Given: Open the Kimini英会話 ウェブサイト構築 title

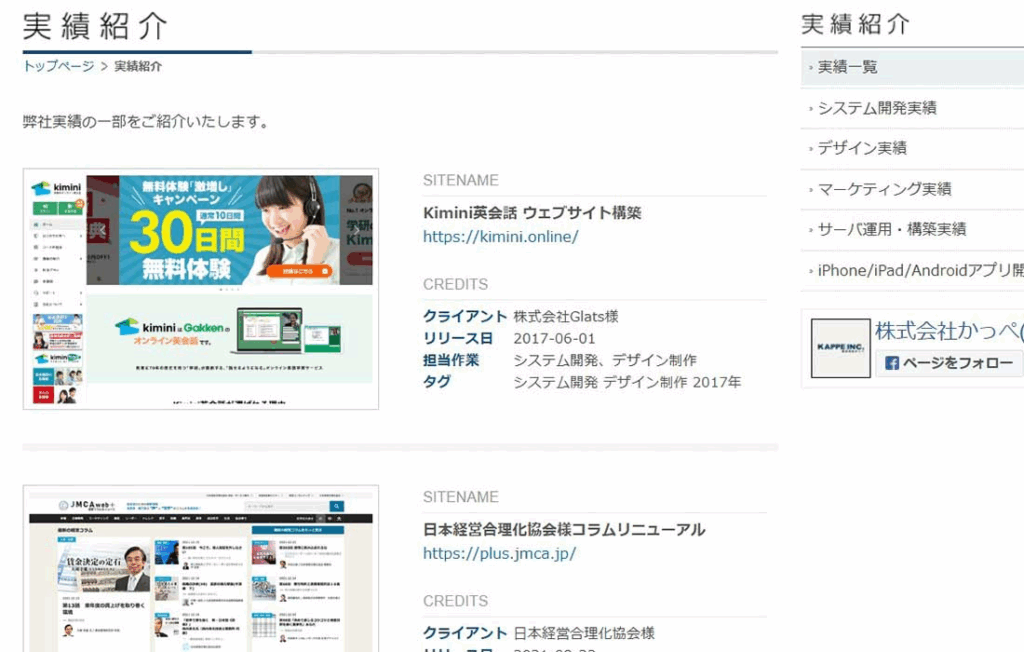Looking at the screenshot, I should 532,213.
